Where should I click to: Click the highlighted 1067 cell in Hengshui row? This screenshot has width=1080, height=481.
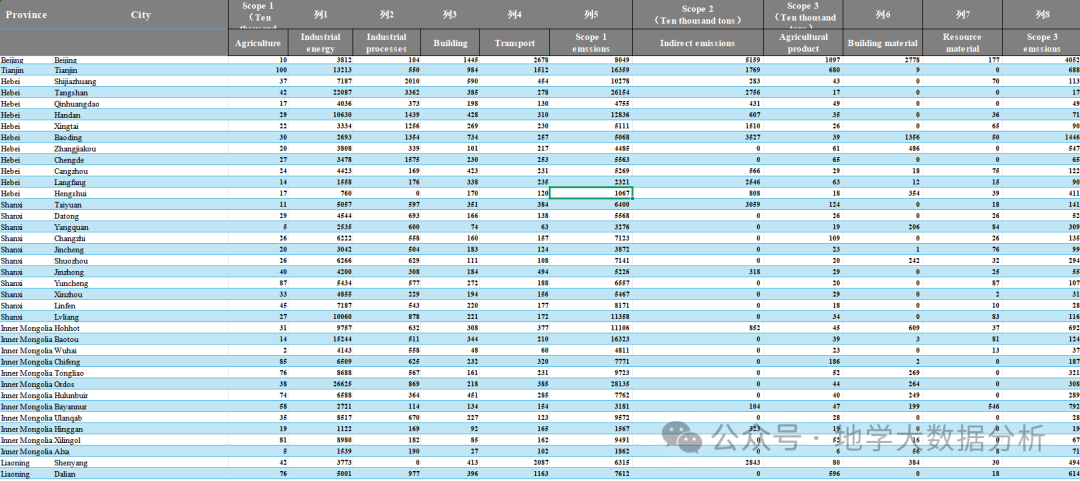click(x=590, y=194)
